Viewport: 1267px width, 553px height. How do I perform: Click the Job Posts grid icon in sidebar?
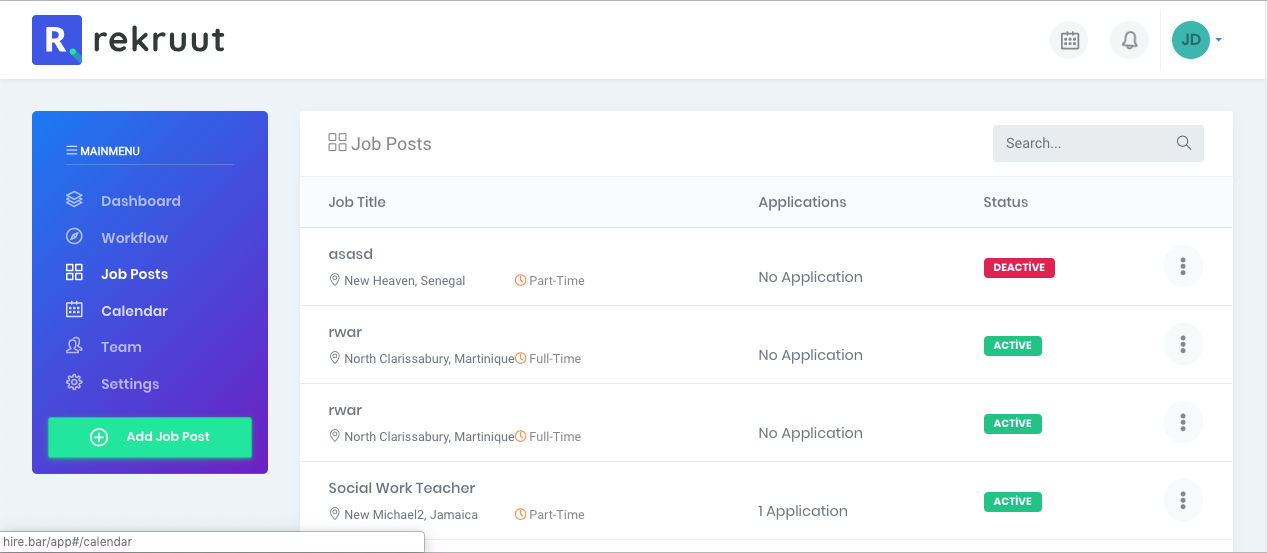coord(74,273)
